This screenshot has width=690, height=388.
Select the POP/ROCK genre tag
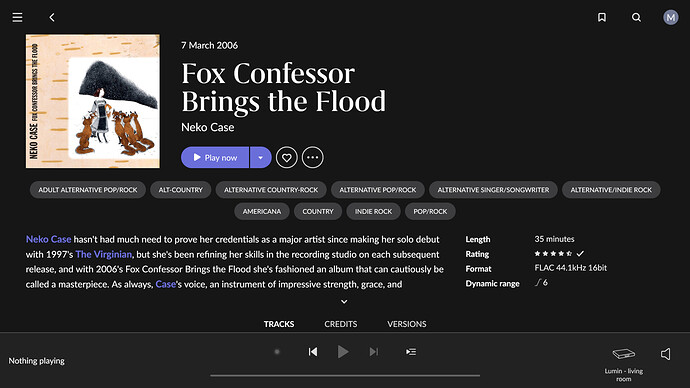tap(430, 212)
